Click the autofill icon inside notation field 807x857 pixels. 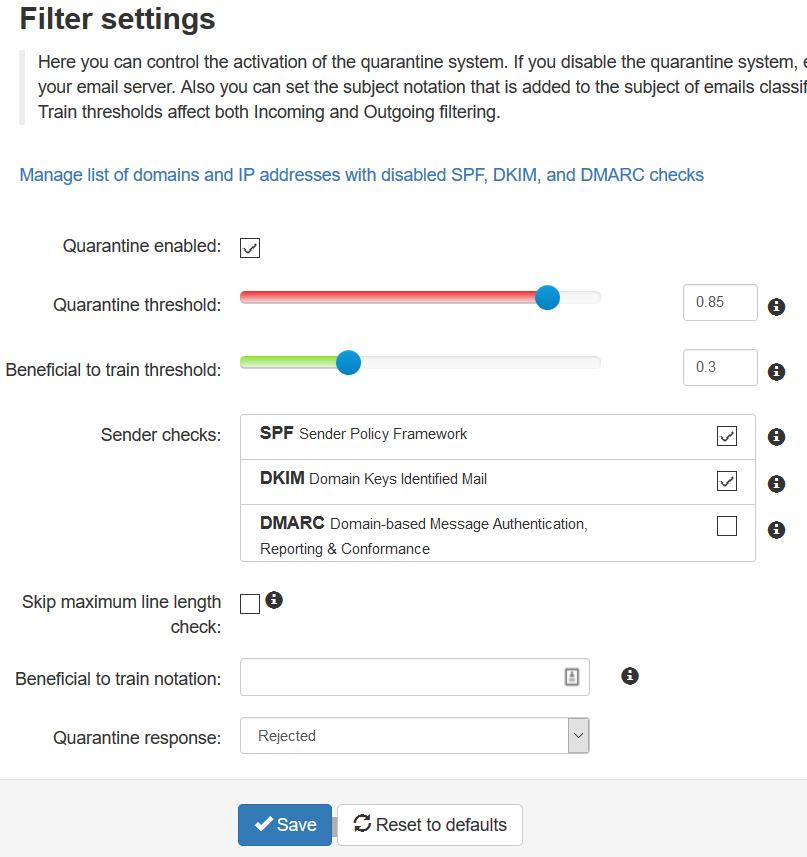(x=572, y=677)
